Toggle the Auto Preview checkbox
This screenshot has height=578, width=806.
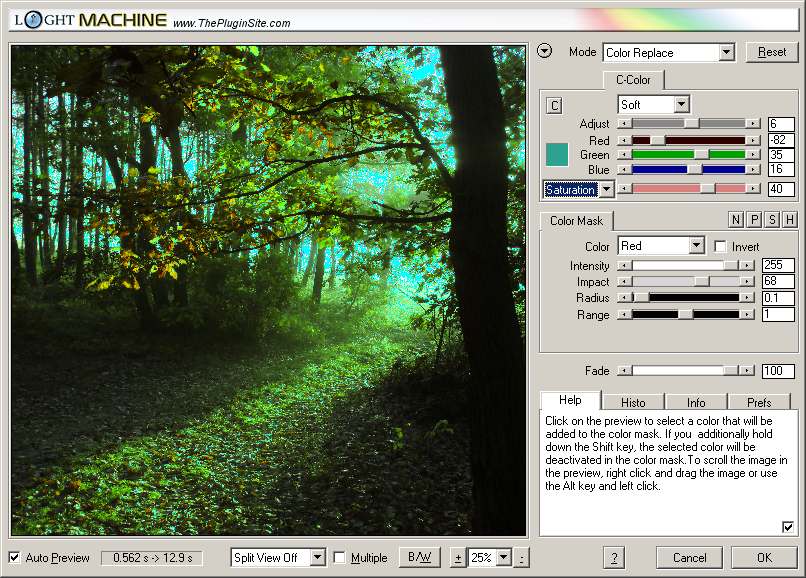tap(14, 557)
